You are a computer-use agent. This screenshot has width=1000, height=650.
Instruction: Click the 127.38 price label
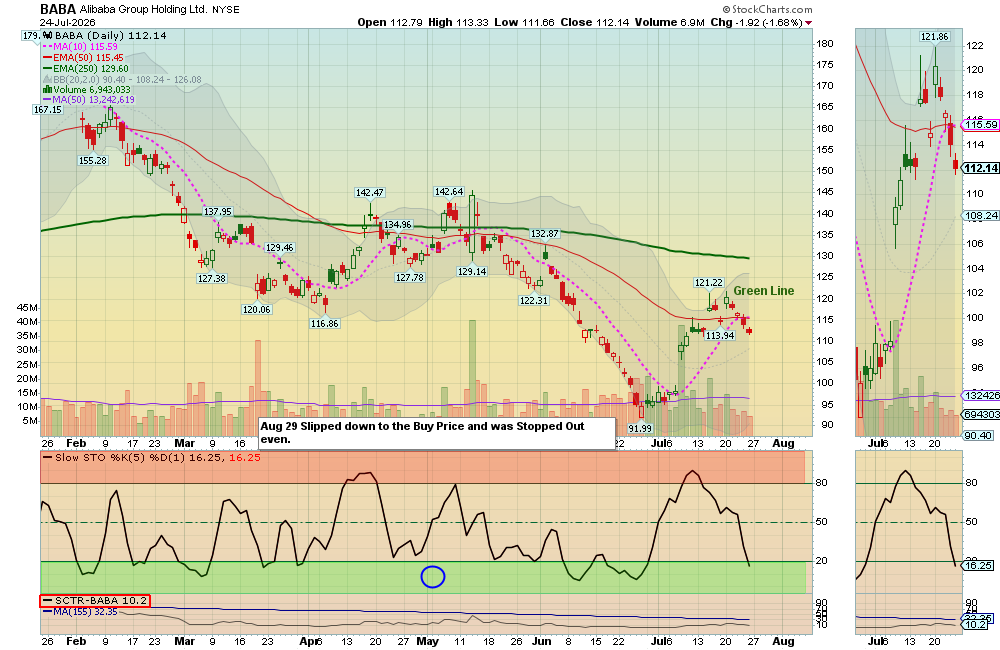click(212, 278)
